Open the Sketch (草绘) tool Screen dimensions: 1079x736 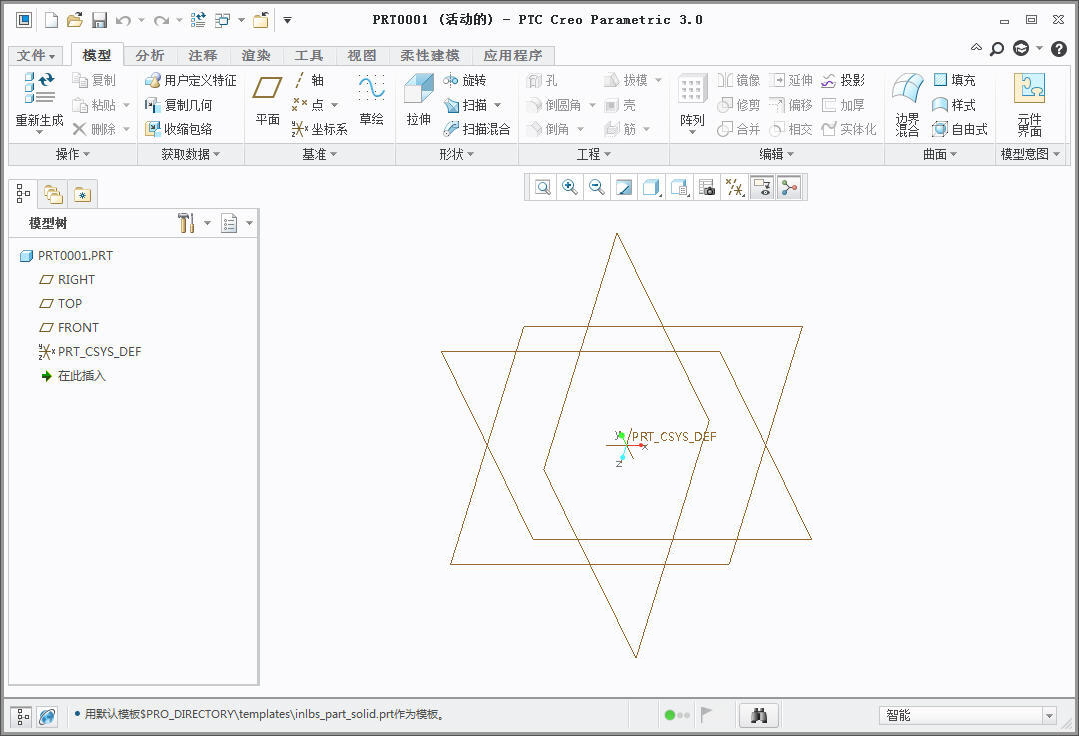pyautogui.click(x=371, y=100)
